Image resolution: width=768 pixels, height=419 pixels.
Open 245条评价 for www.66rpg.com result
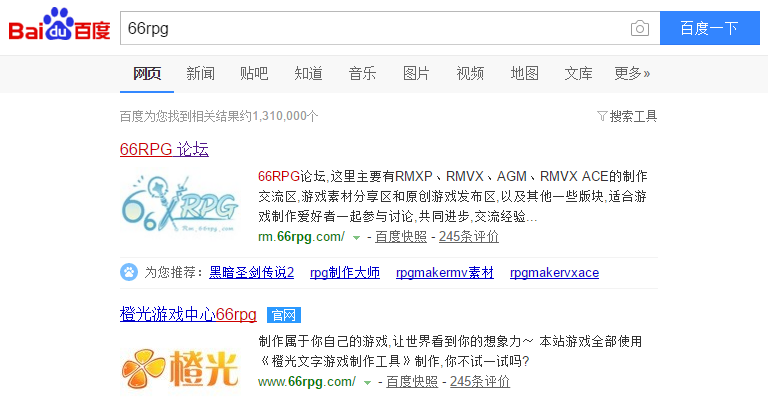(480, 382)
